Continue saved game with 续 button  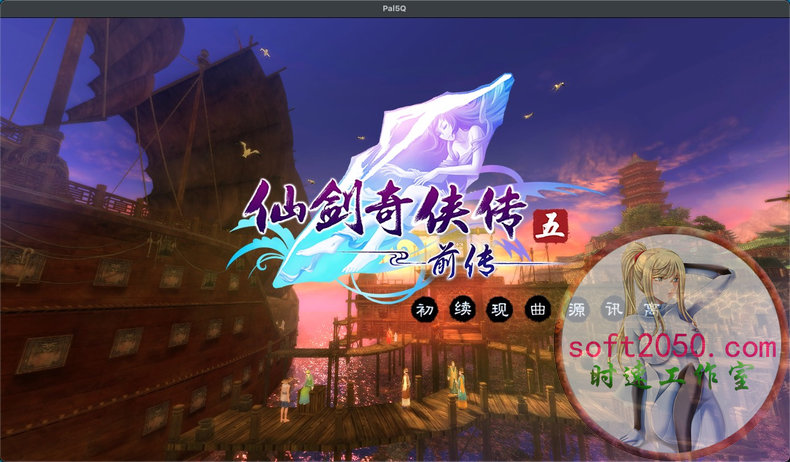coord(460,309)
